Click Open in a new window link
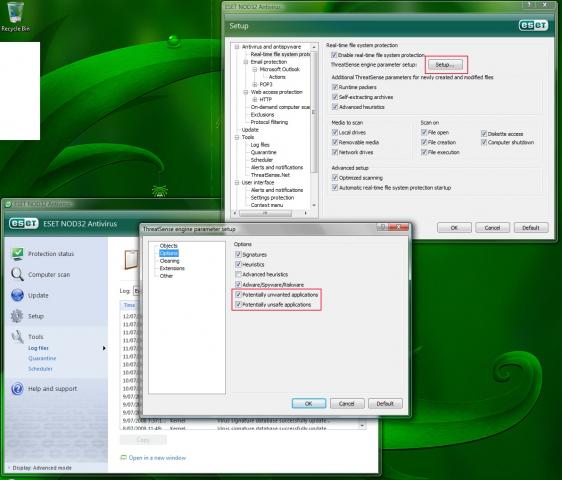This screenshot has height=480, width=562. 157,458
